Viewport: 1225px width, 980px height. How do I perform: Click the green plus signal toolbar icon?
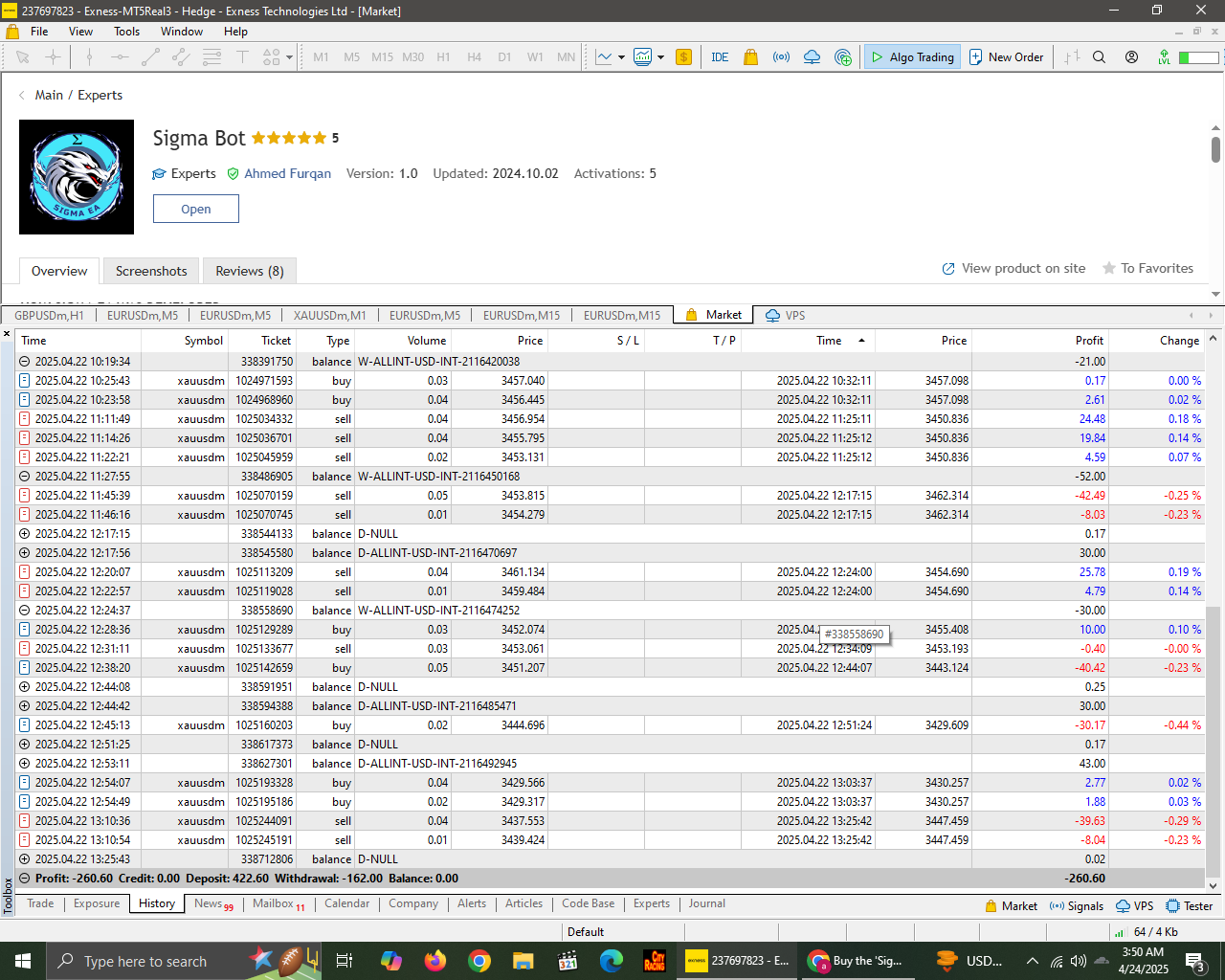pyautogui.click(x=843, y=57)
